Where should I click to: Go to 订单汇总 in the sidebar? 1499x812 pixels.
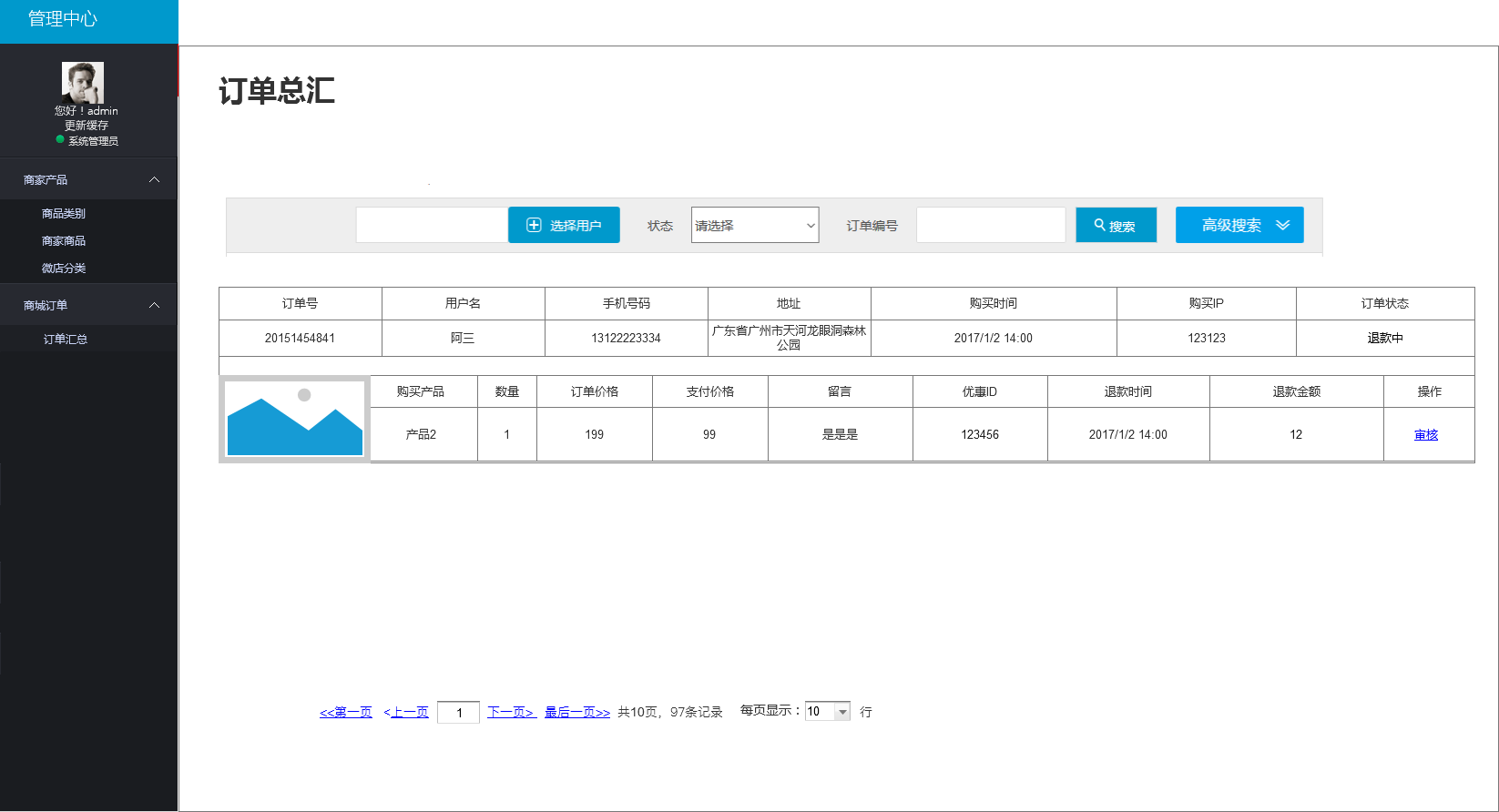66,340
